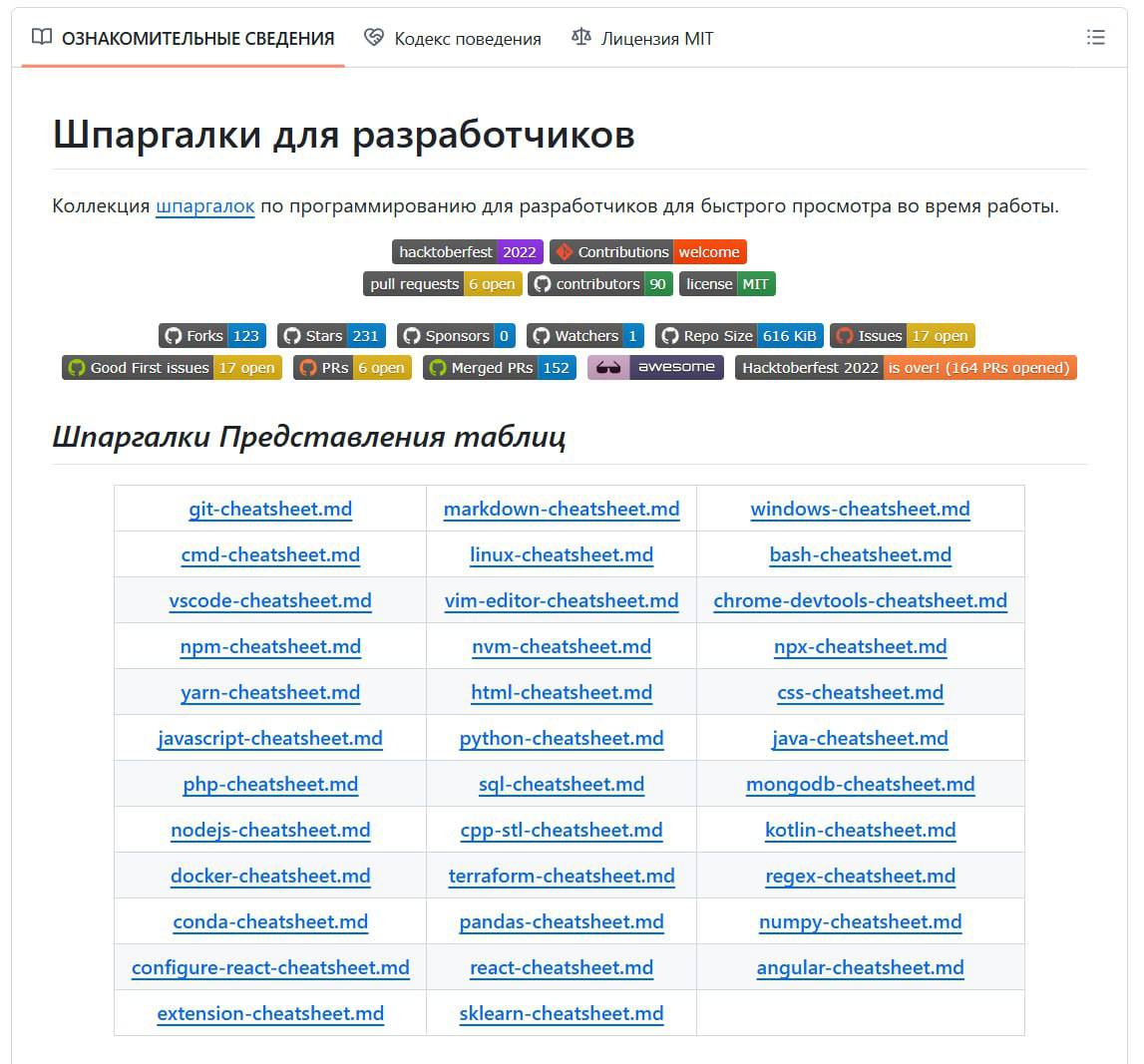The width and height of the screenshot is (1144, 1064).
Task: Click the contributors 90 badge
Action: click(x=600, y=284)
